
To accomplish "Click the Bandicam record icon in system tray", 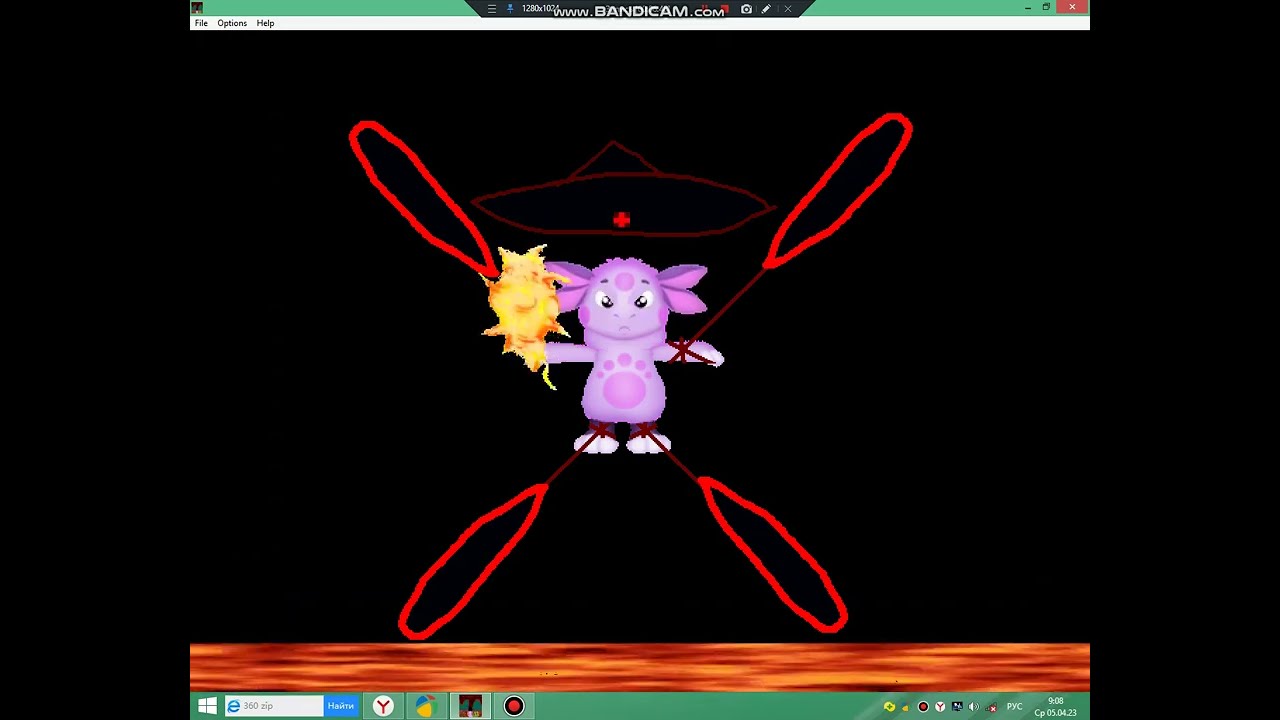I will click(923, 707).
